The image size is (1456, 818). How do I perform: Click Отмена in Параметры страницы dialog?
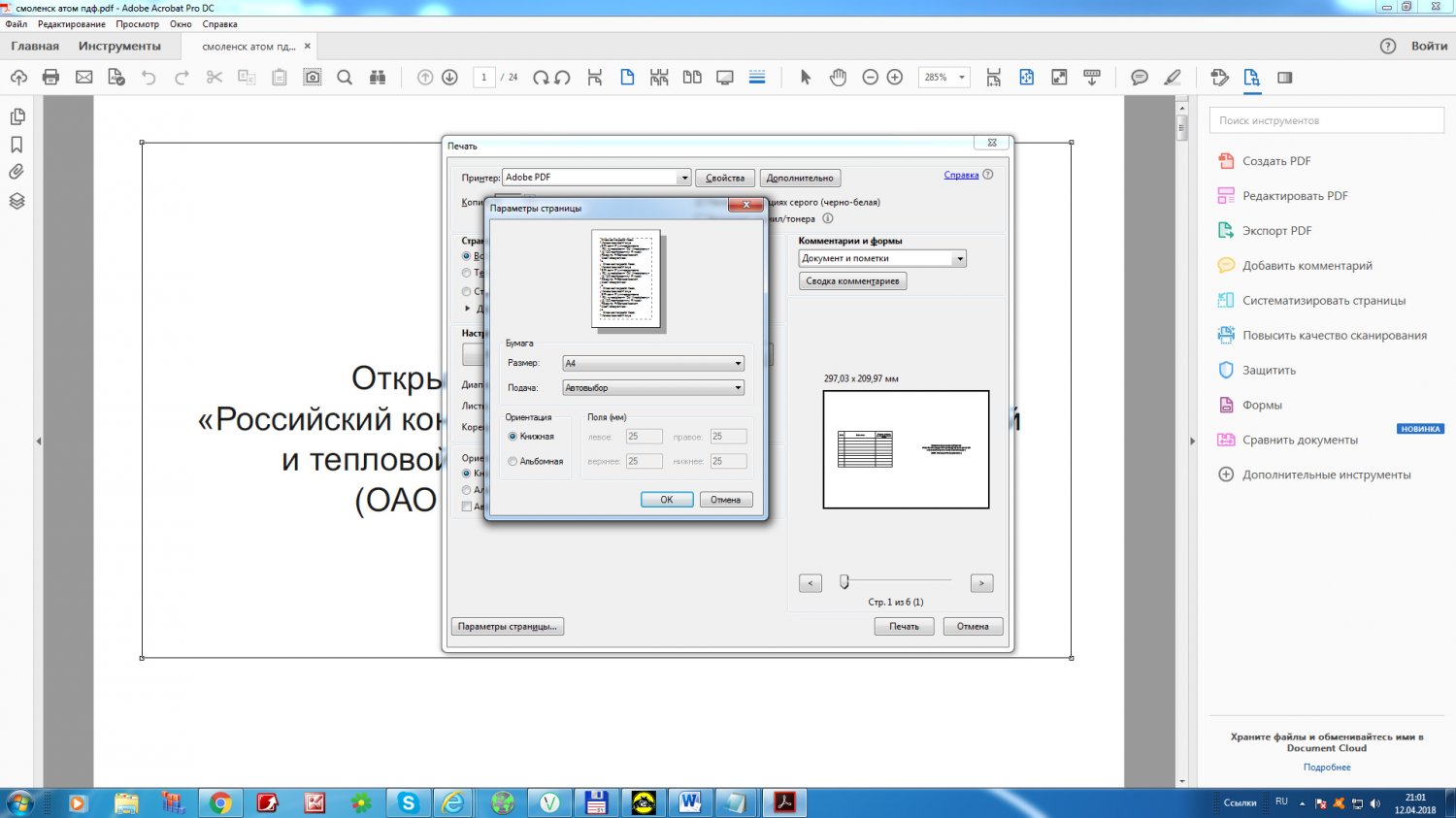click(725, 500)
